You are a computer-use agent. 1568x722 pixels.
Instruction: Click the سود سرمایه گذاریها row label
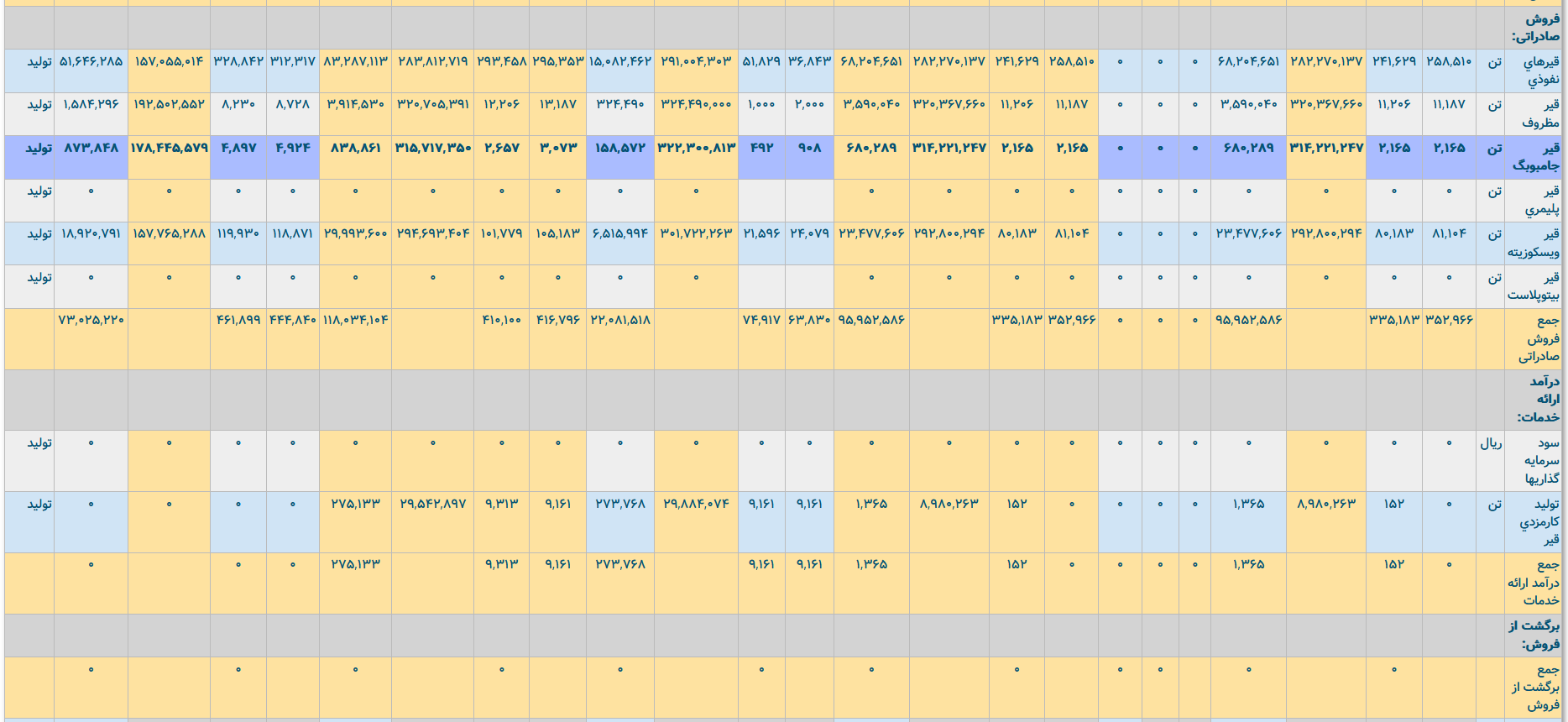pos(1542,461)
